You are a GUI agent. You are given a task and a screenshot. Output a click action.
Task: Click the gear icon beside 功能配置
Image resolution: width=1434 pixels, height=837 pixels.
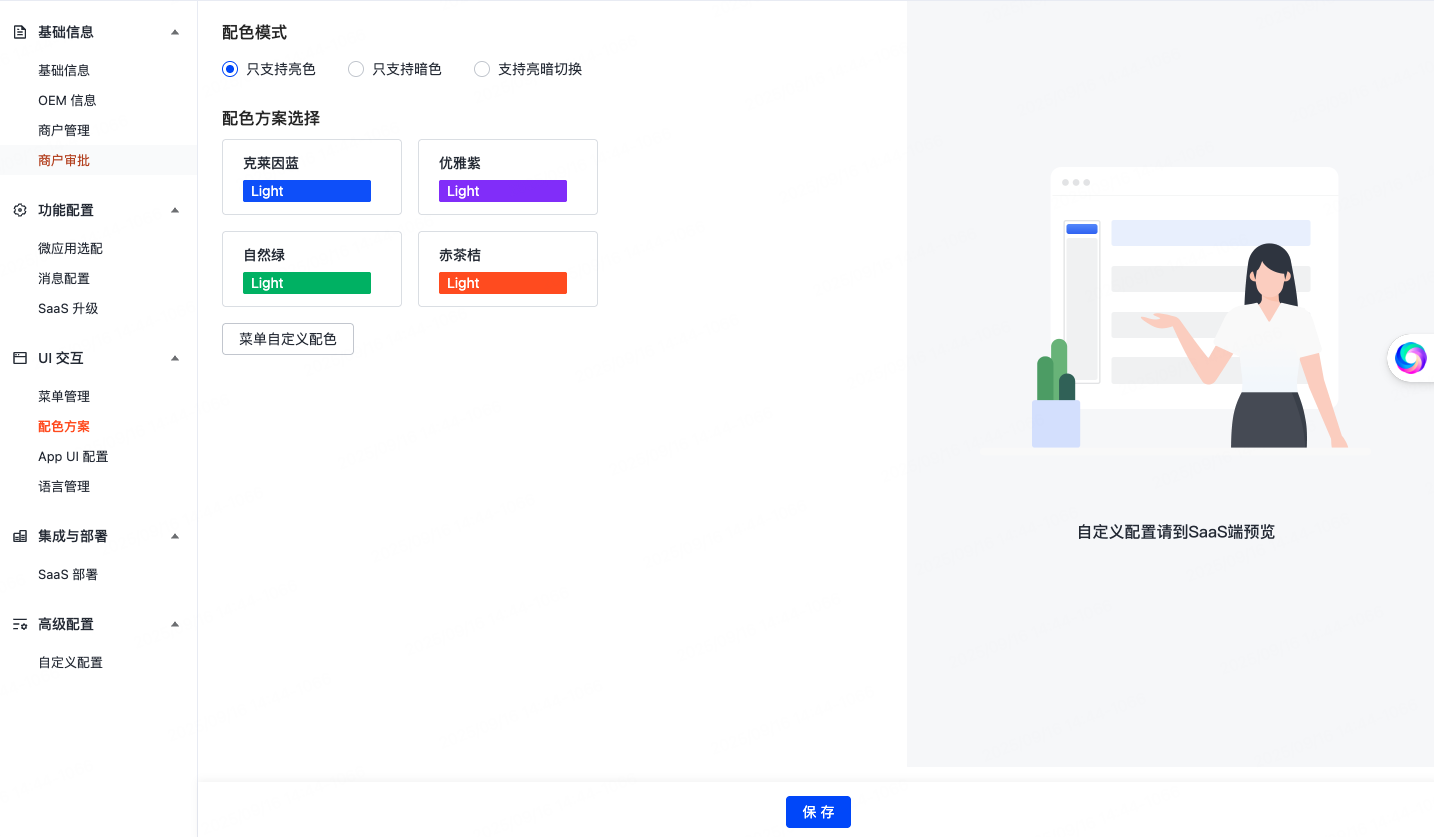coord(19,210)
